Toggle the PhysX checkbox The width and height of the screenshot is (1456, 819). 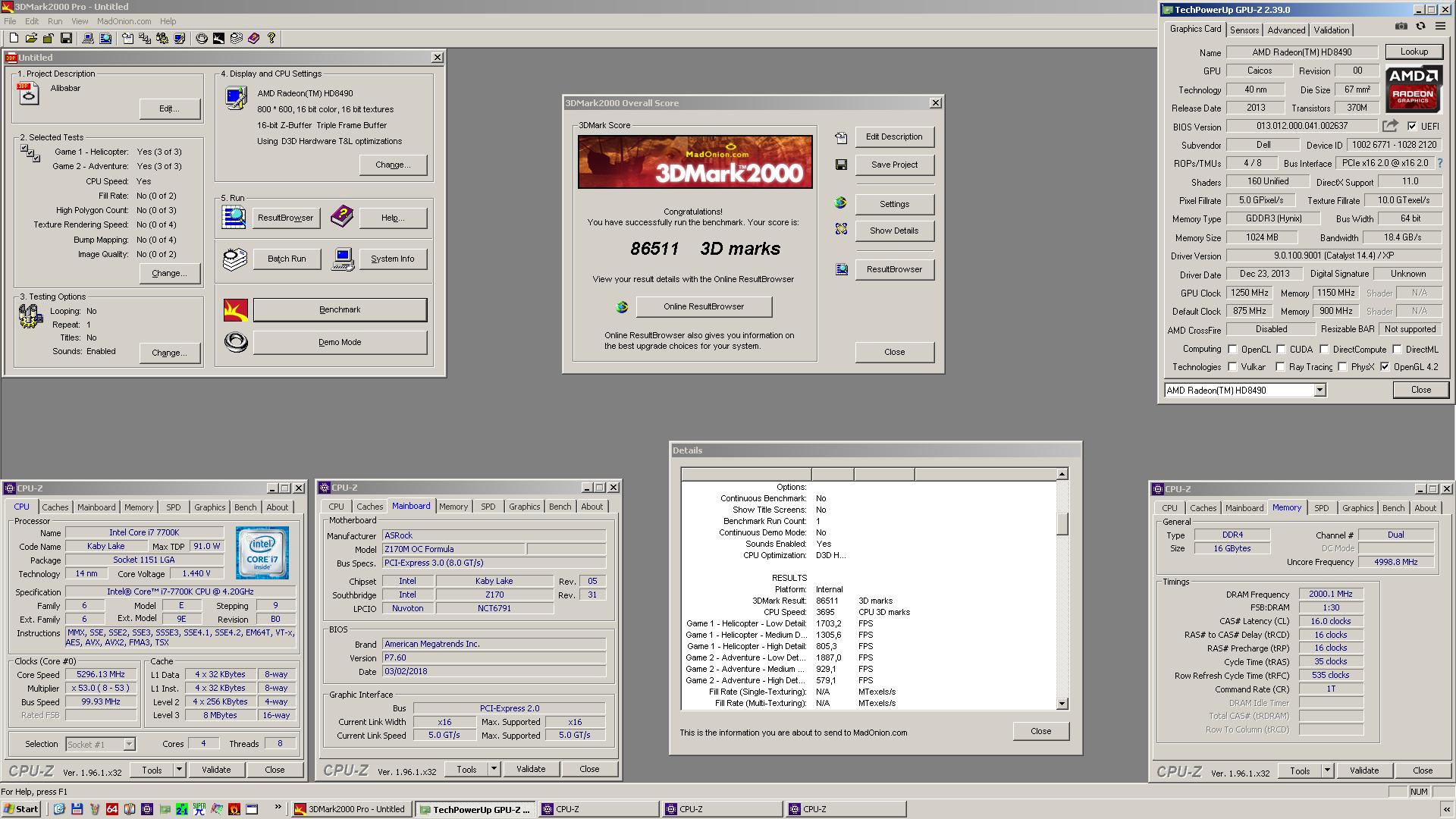[1342, 367]
